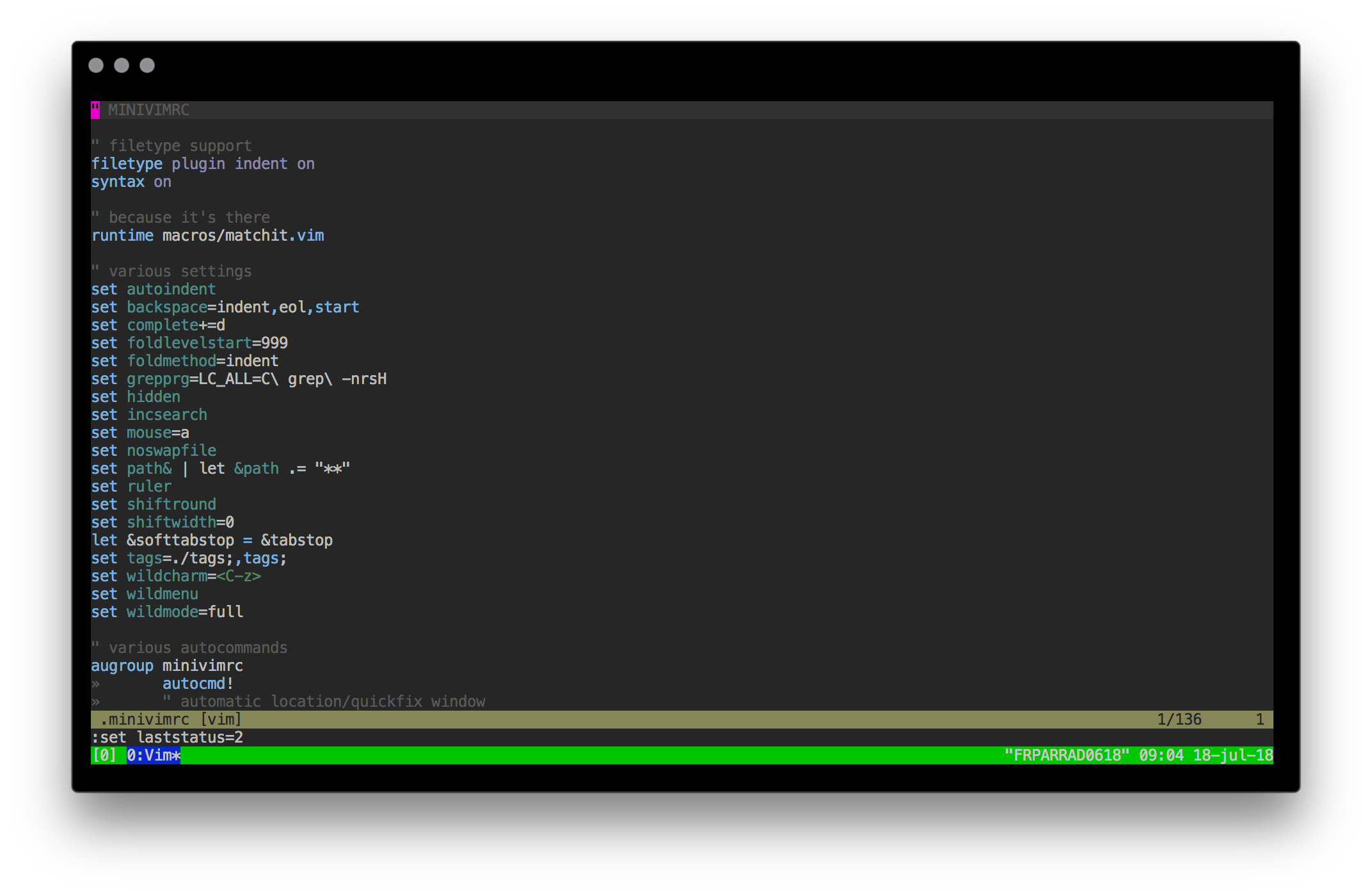Click the set path& line
1372x895 pixels.
(221, 469)
